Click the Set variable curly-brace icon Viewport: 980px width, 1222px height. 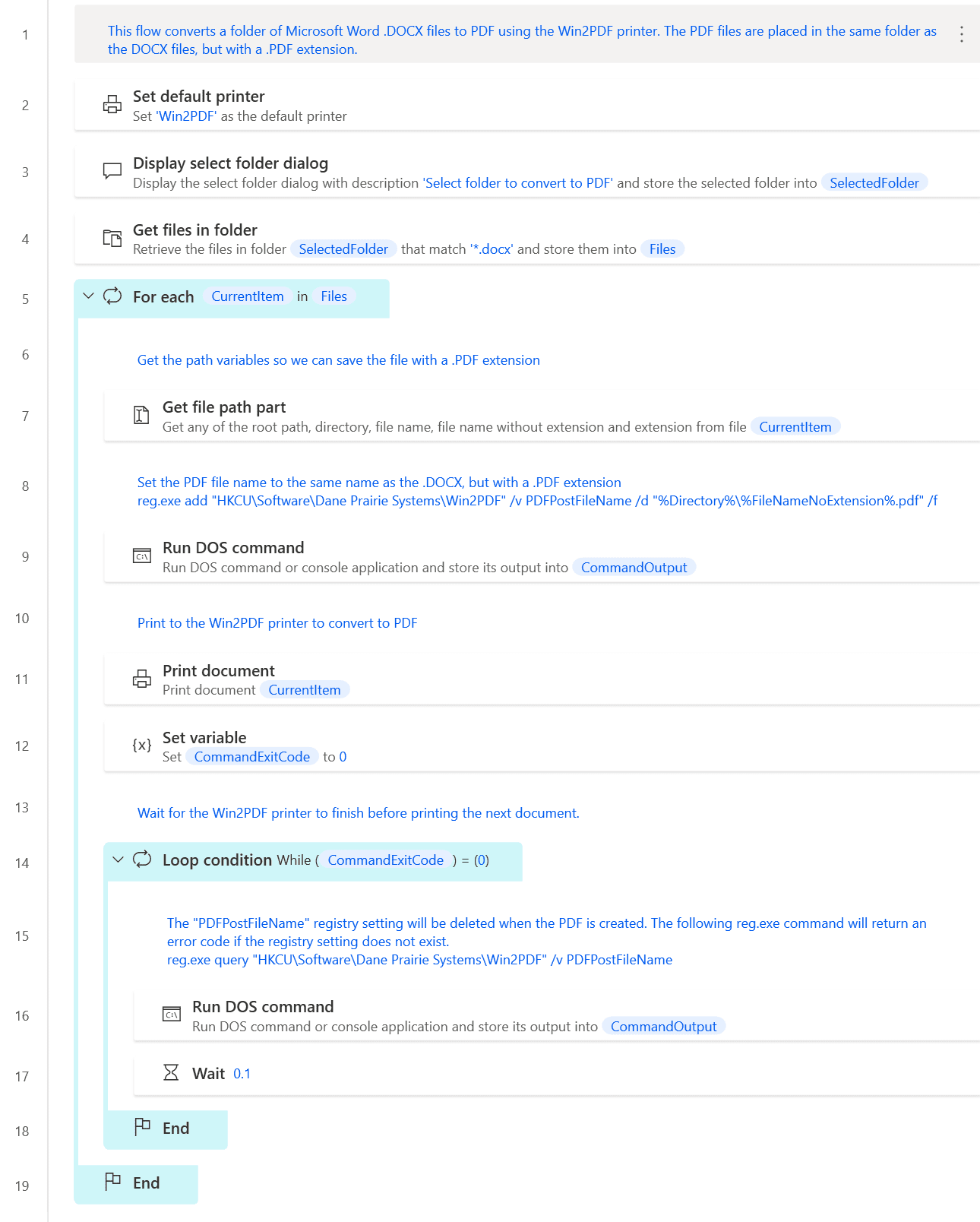(142, 746)
